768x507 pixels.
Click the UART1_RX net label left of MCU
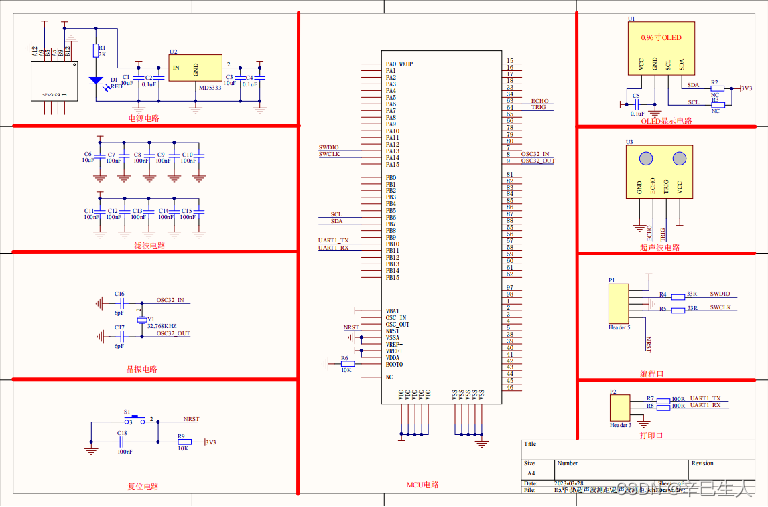click(333, 248)
